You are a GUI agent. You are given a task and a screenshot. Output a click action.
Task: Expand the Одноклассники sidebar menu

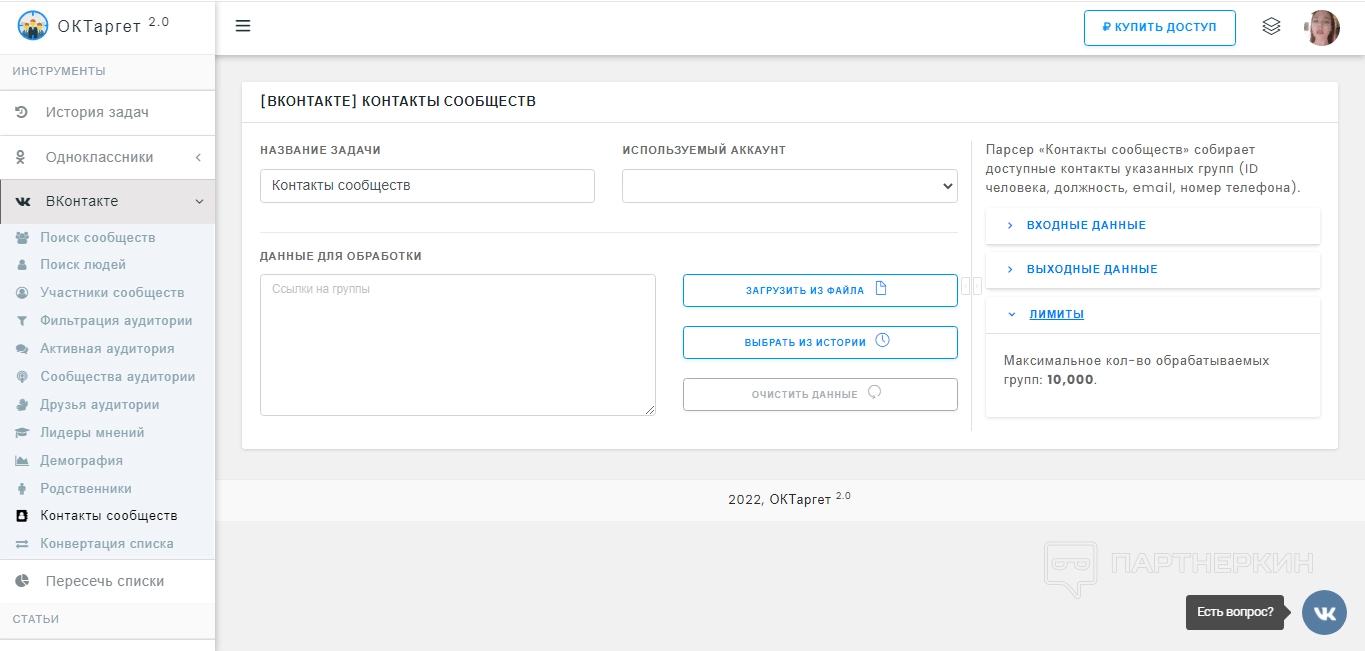[107, 158]
